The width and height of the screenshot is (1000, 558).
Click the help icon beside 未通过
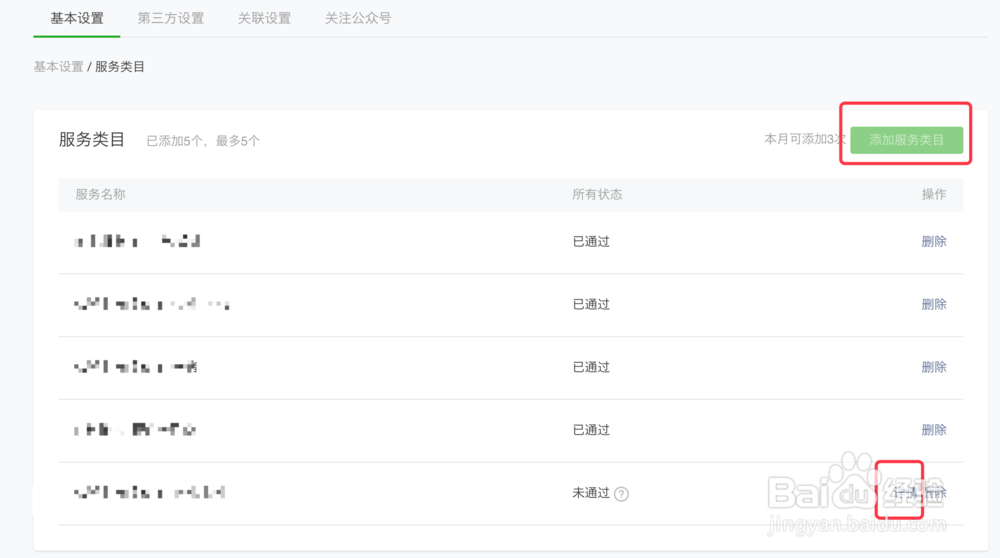pos(621,493)
